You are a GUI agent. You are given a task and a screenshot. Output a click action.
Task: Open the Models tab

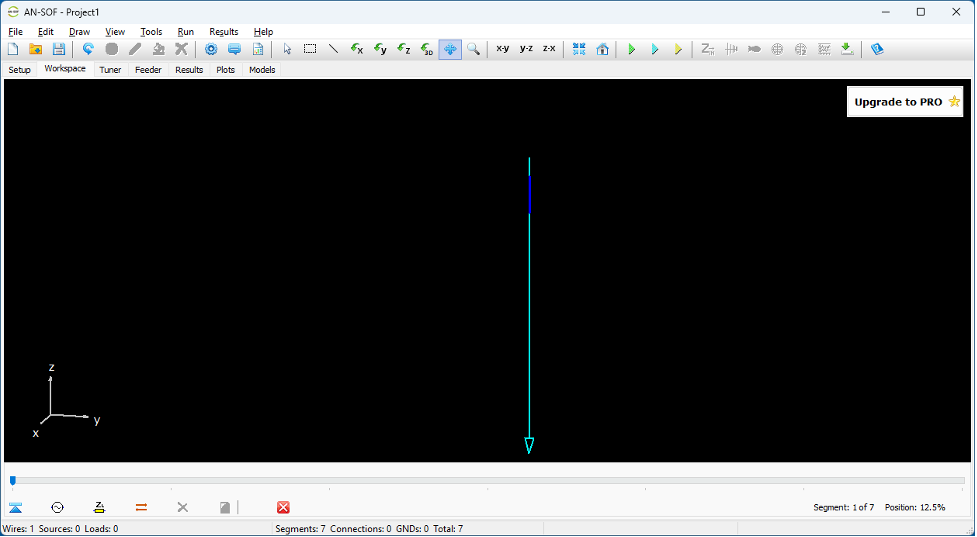click(x=262, y=70)
